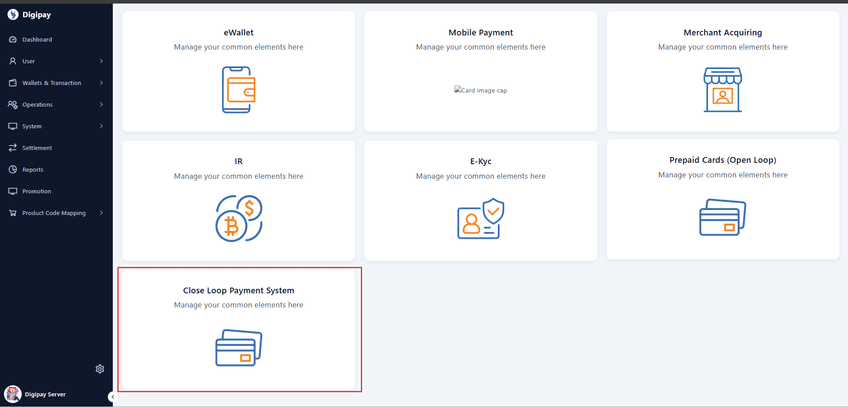Click the eWallet phone wallet illustration
The image size is (848, 407).
pyautogui.click(x=238, y=90)
